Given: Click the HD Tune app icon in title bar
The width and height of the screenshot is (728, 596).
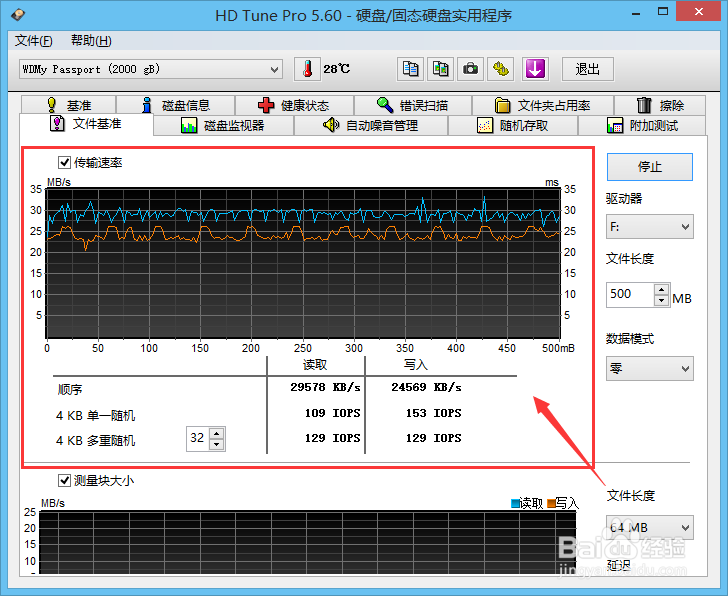Looking at the screenshot, I should point(18,15).
